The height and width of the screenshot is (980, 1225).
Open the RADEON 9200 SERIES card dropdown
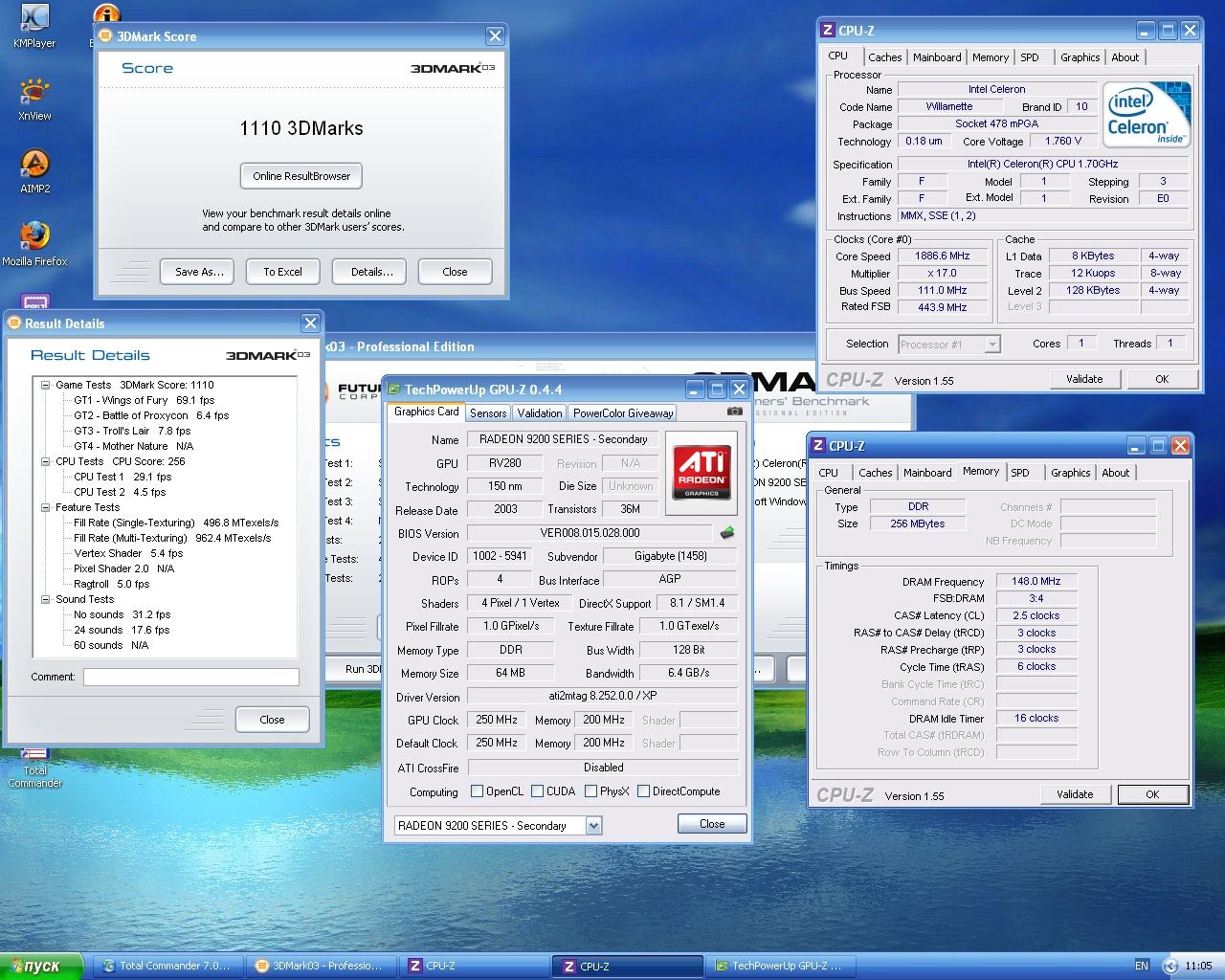[593, 826]
